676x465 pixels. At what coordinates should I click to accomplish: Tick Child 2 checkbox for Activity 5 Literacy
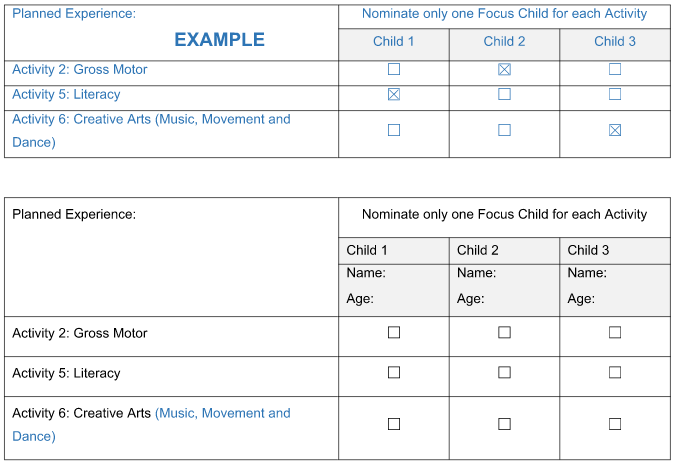(504, 372)
